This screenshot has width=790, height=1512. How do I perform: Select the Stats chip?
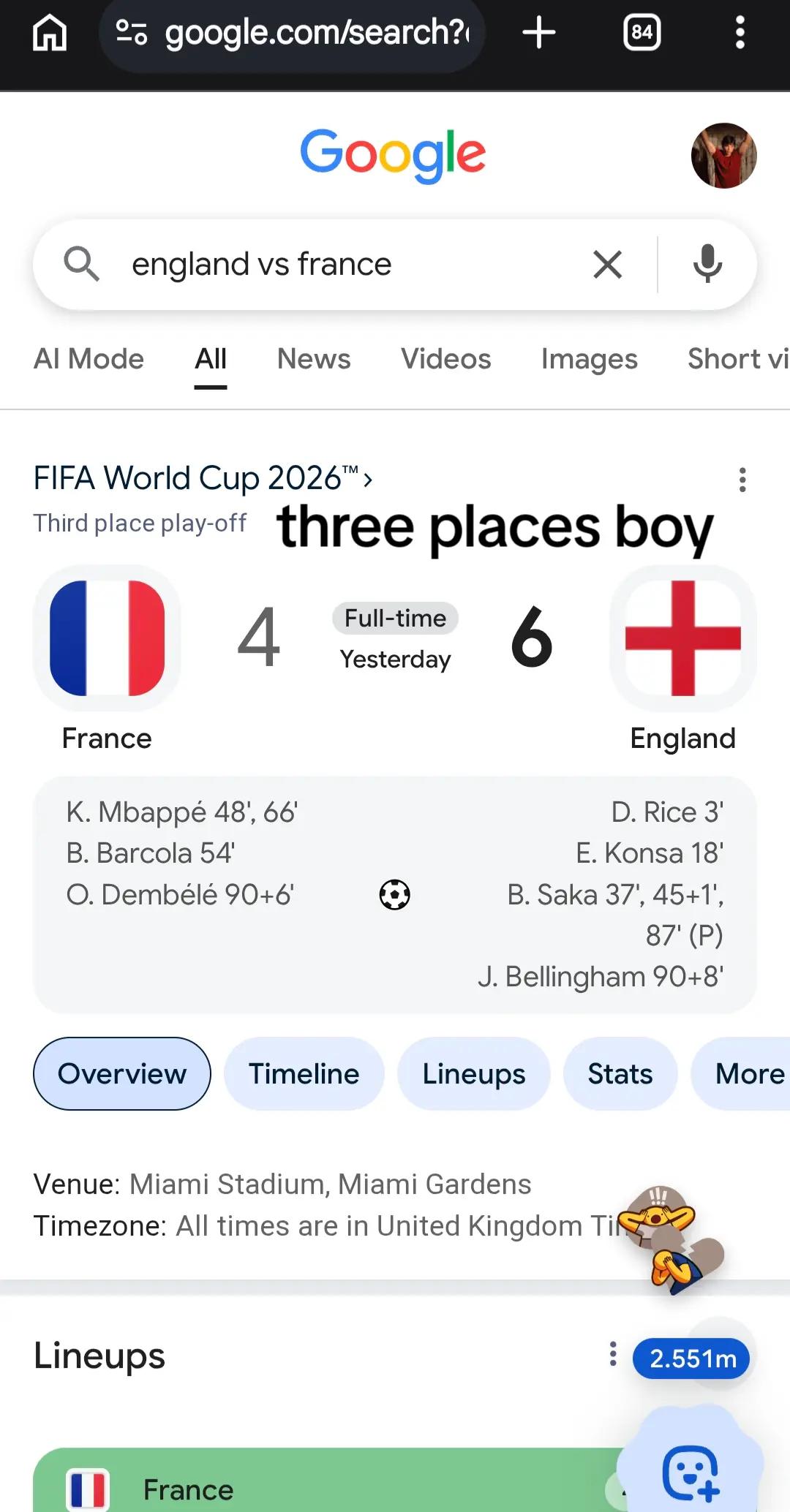(620, 1074)
